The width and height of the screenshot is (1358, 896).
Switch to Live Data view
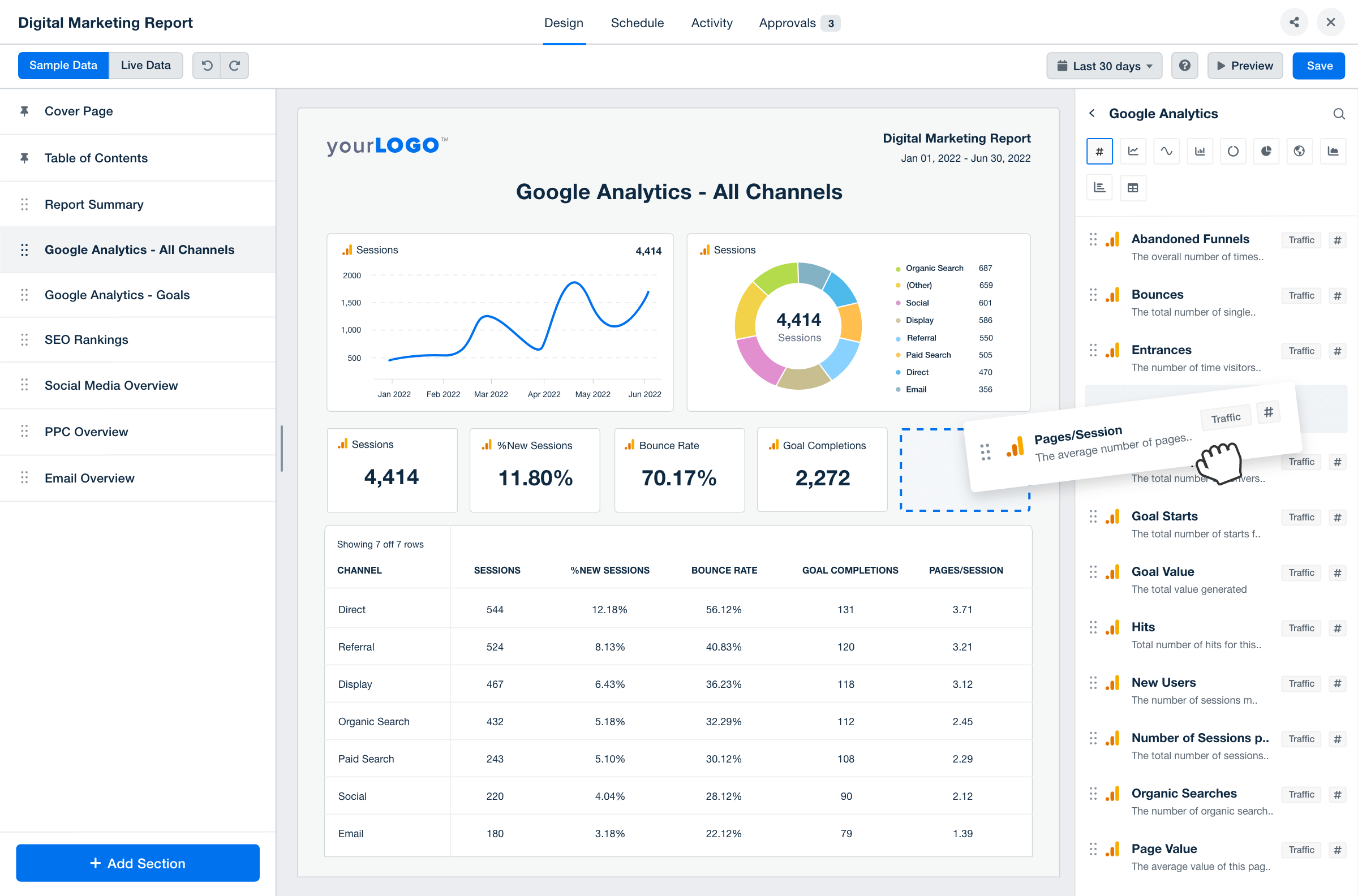145,64
